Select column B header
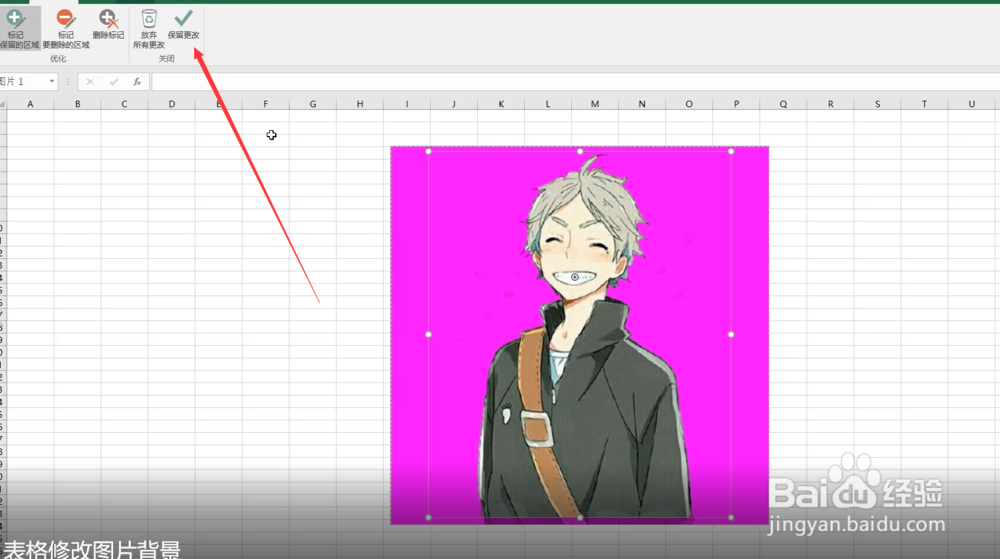The width and height of the screenshot is (1000, 559). (77, 104)
